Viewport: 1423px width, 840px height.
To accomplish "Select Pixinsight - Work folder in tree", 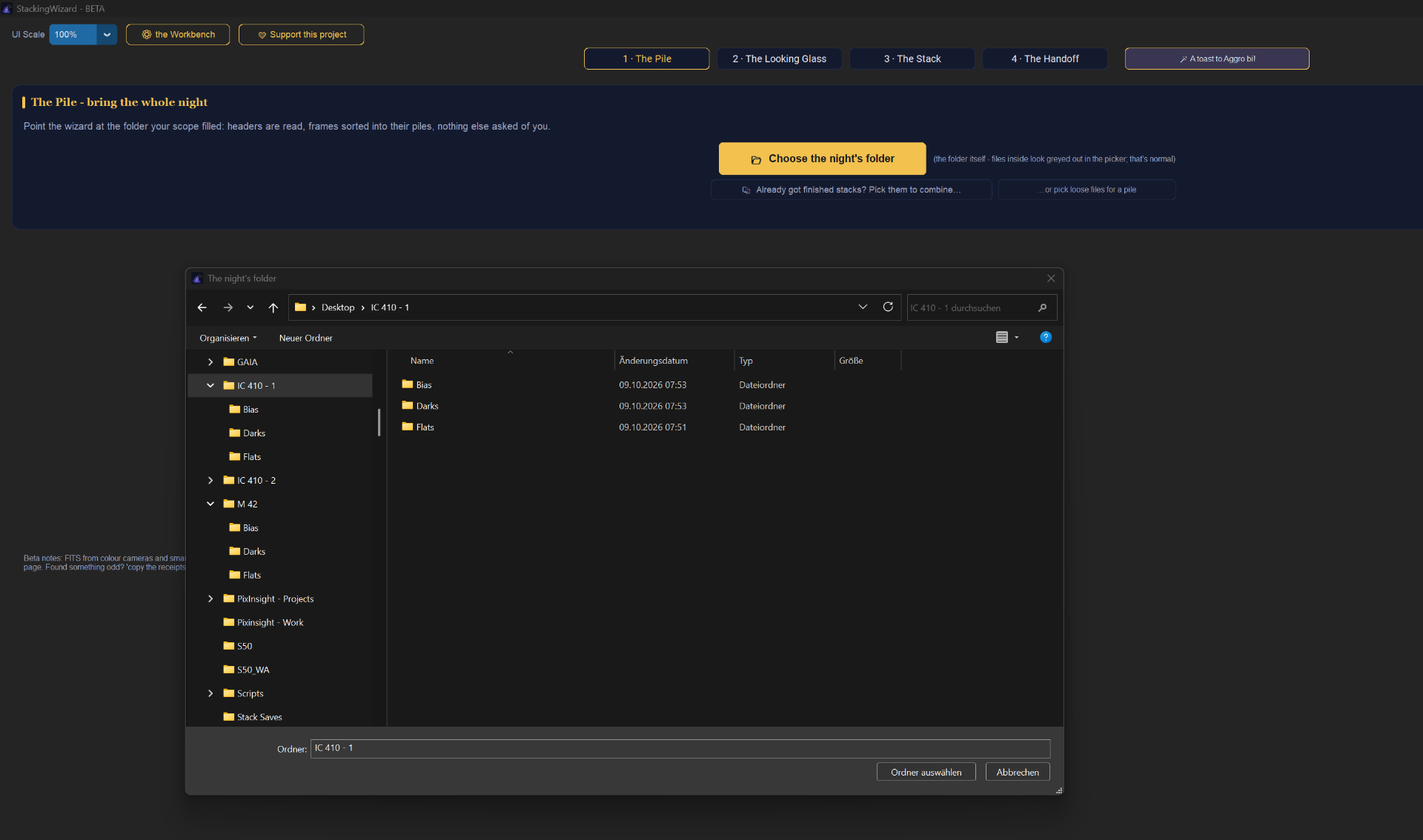I will (x=263, y=623).
